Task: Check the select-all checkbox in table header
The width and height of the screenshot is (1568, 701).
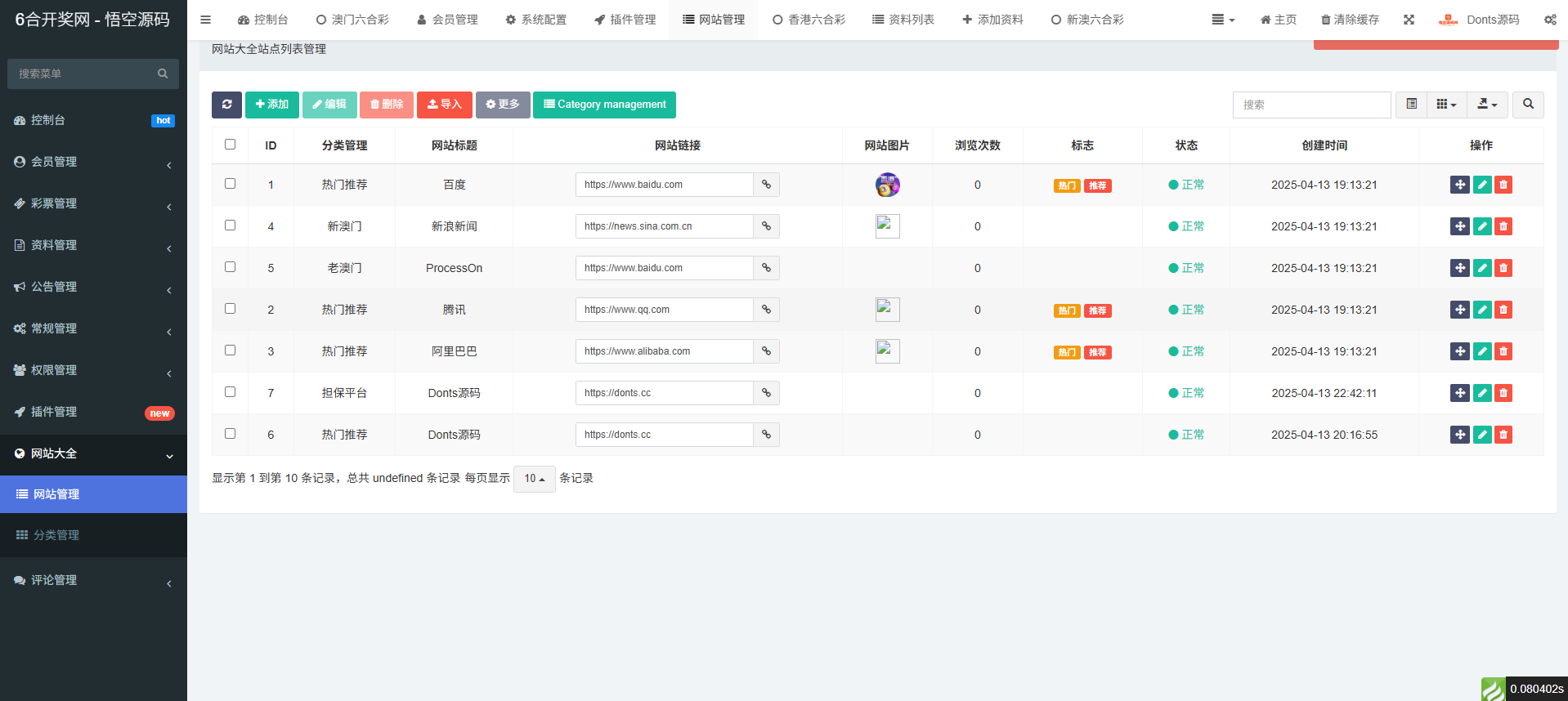Action: pos(230,145)
